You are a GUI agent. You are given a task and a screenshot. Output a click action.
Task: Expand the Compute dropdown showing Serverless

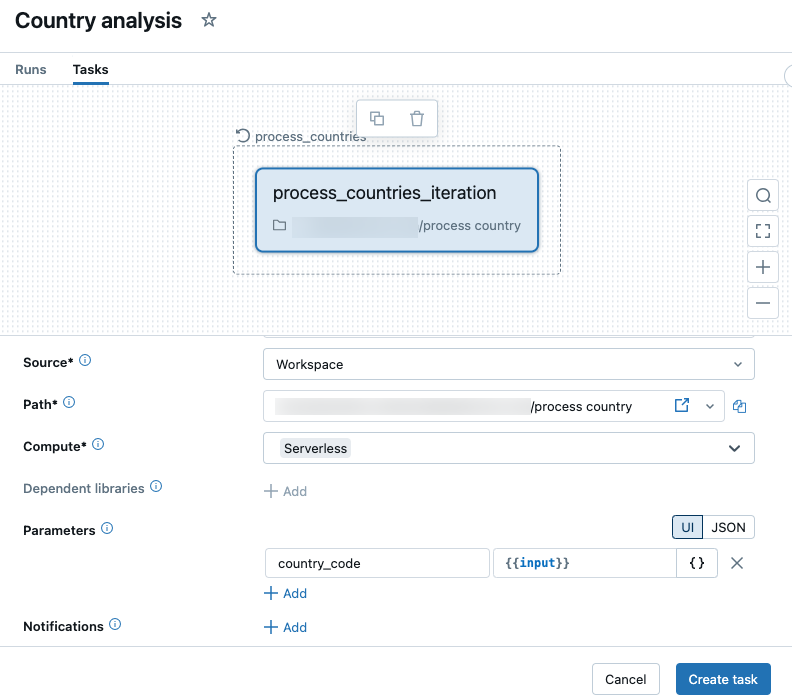pos(508,448)
